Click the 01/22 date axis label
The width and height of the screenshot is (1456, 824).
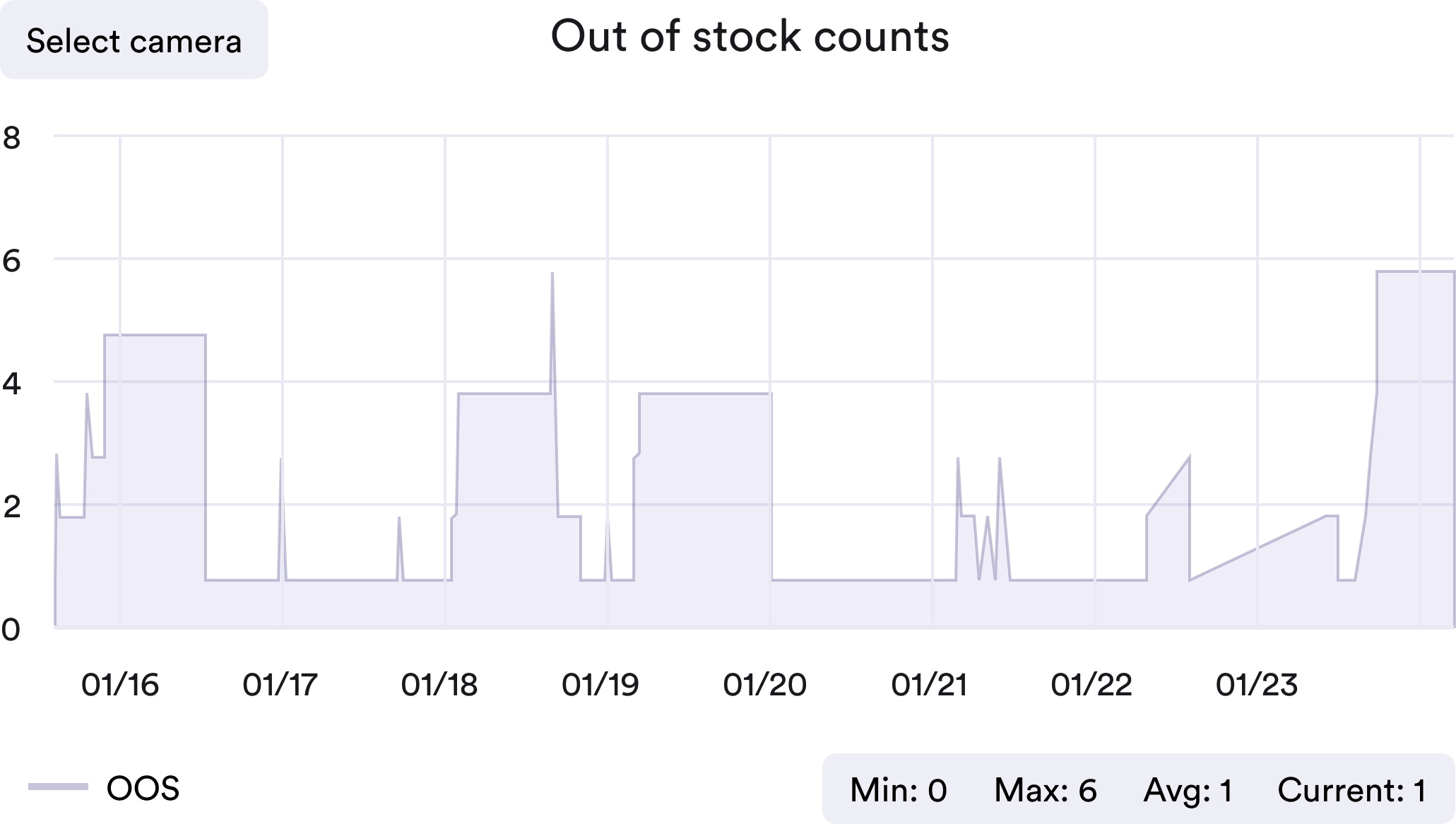pos(1091,685)
